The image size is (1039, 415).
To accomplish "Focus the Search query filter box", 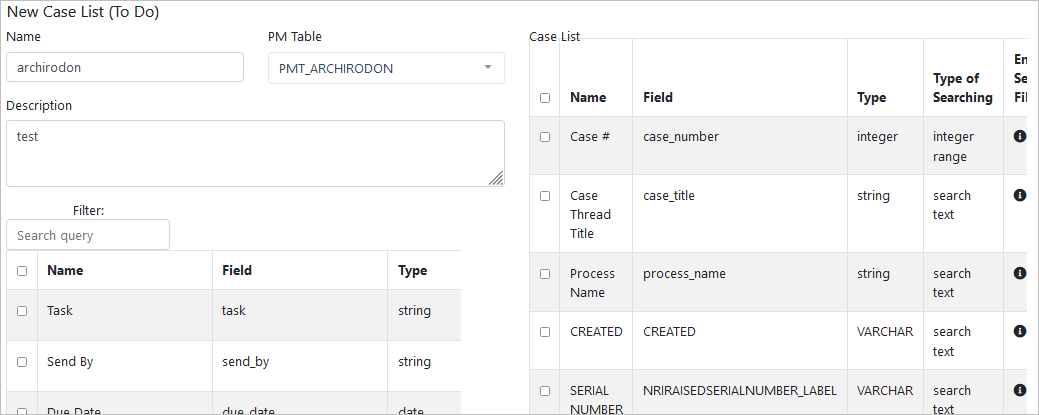I will [x=88, y=235].
